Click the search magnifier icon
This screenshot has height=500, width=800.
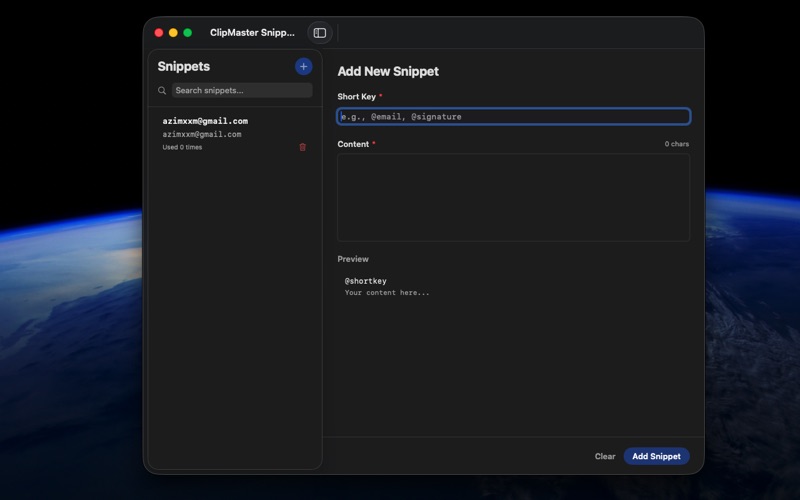(x=162, y=90)
